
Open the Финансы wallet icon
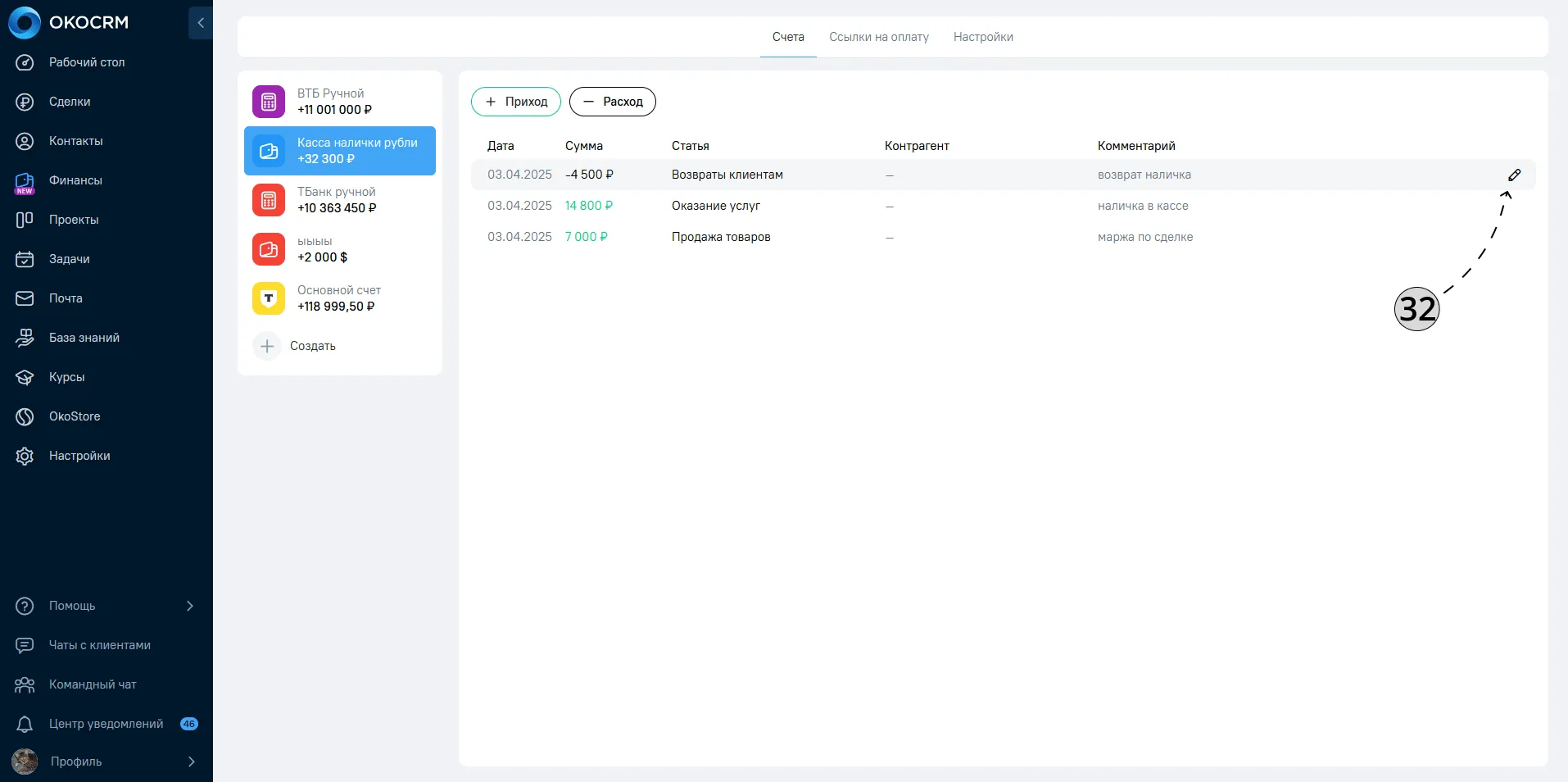click(x=25, y=182)
